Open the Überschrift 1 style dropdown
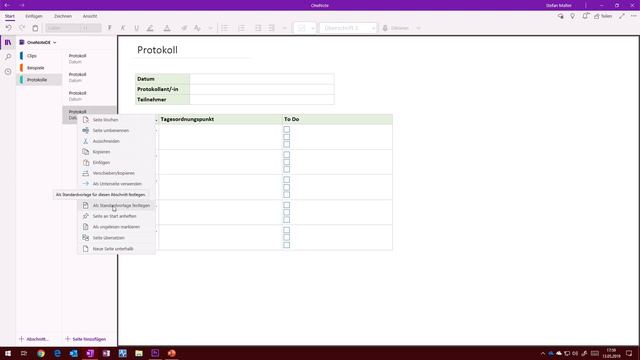 click(x=348, y=28)
